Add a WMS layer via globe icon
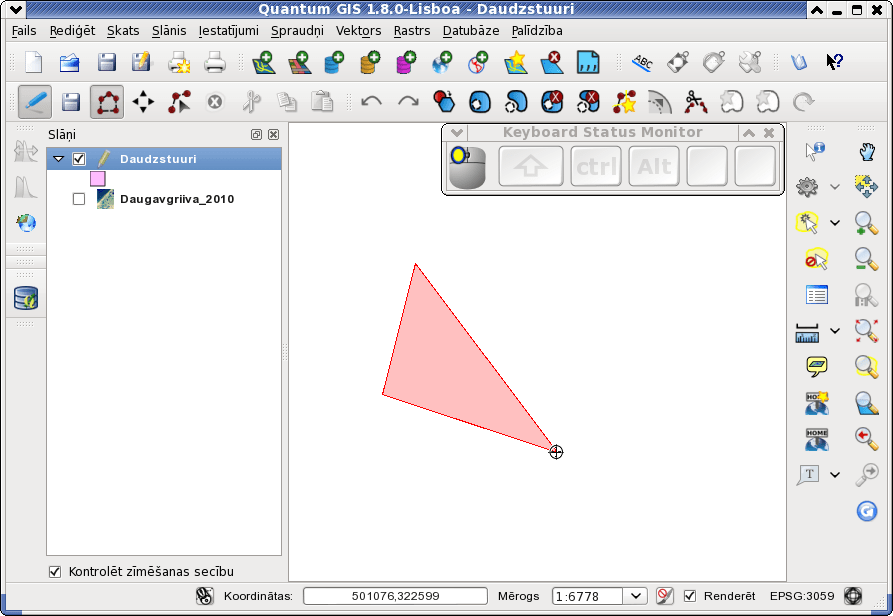Screen dimensions: 893x616 tap(442, 62)
